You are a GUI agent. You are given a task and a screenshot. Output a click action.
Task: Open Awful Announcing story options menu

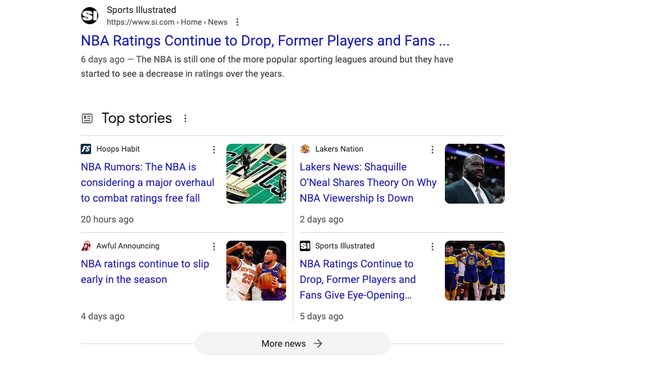click(214, 247)
